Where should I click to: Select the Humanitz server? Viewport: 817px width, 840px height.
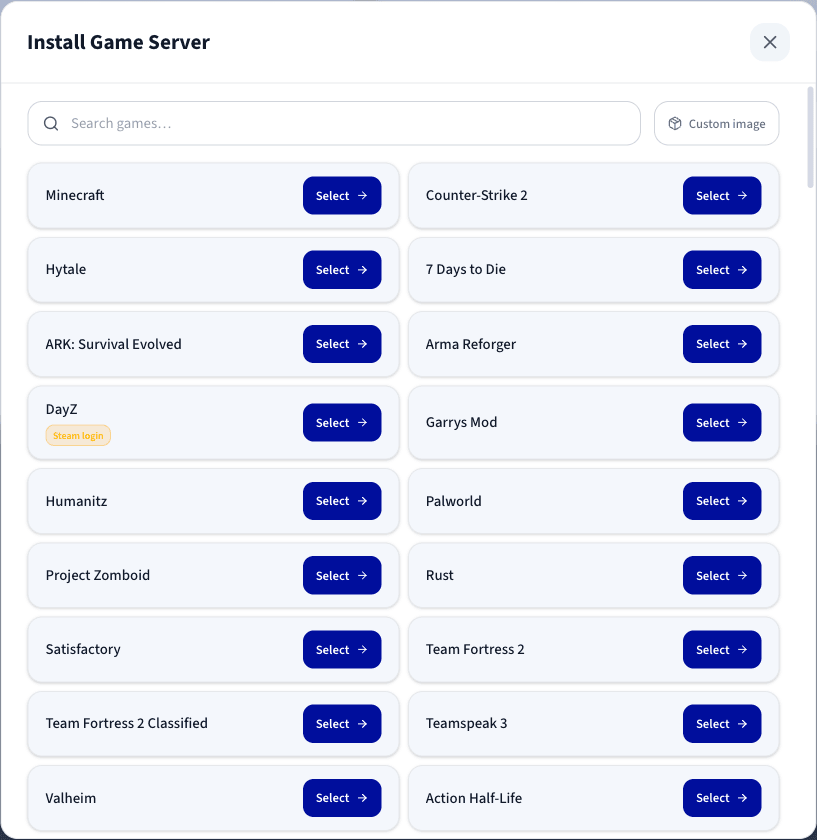click(x=342, y=501)
